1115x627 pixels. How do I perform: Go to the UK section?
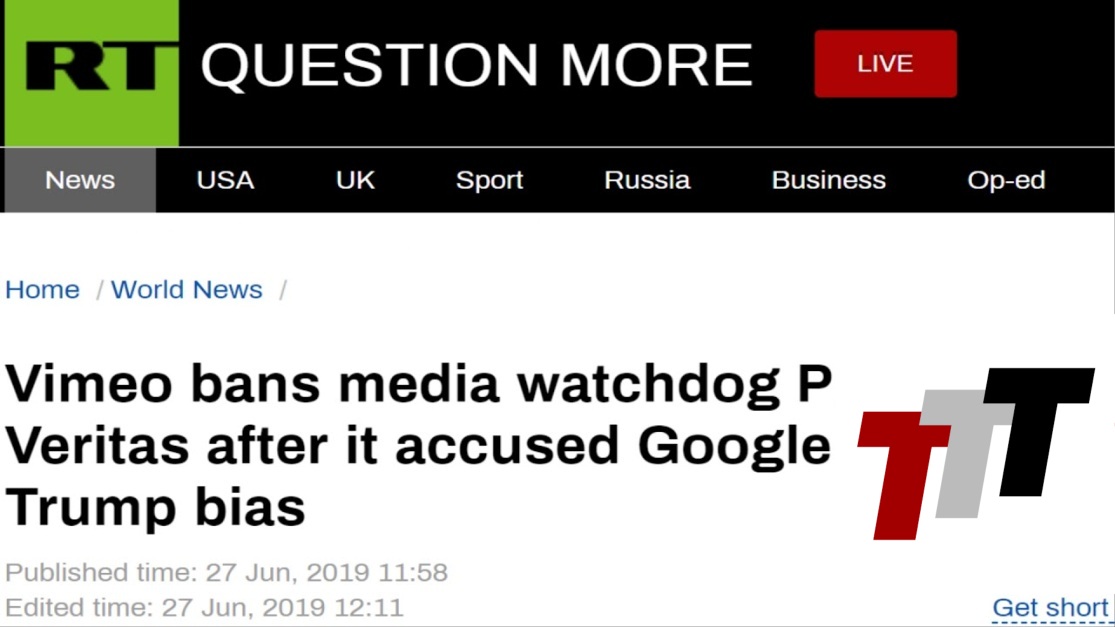355,180
